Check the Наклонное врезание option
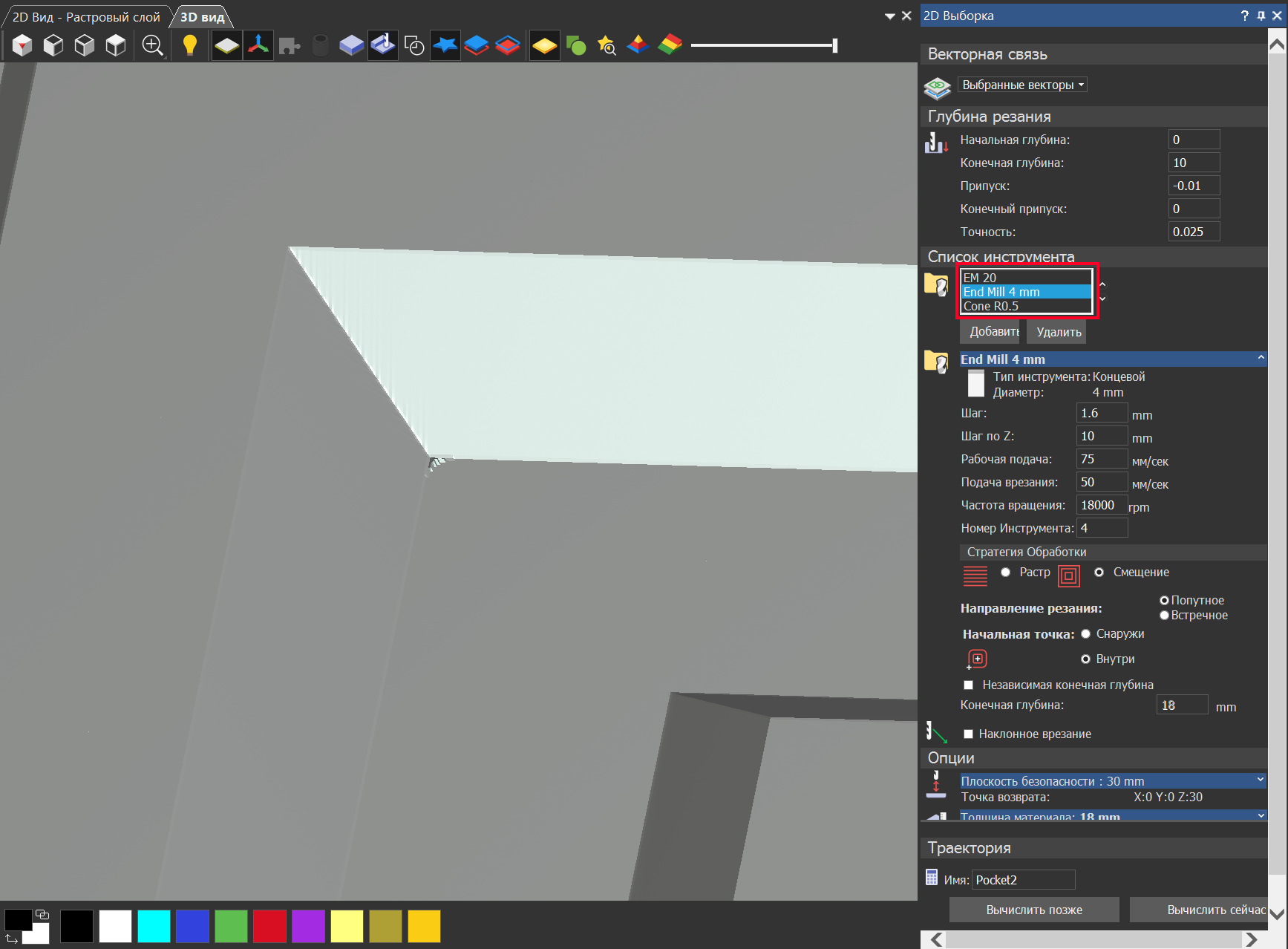This screenshot has width=1288, height=949. [968, 734]
